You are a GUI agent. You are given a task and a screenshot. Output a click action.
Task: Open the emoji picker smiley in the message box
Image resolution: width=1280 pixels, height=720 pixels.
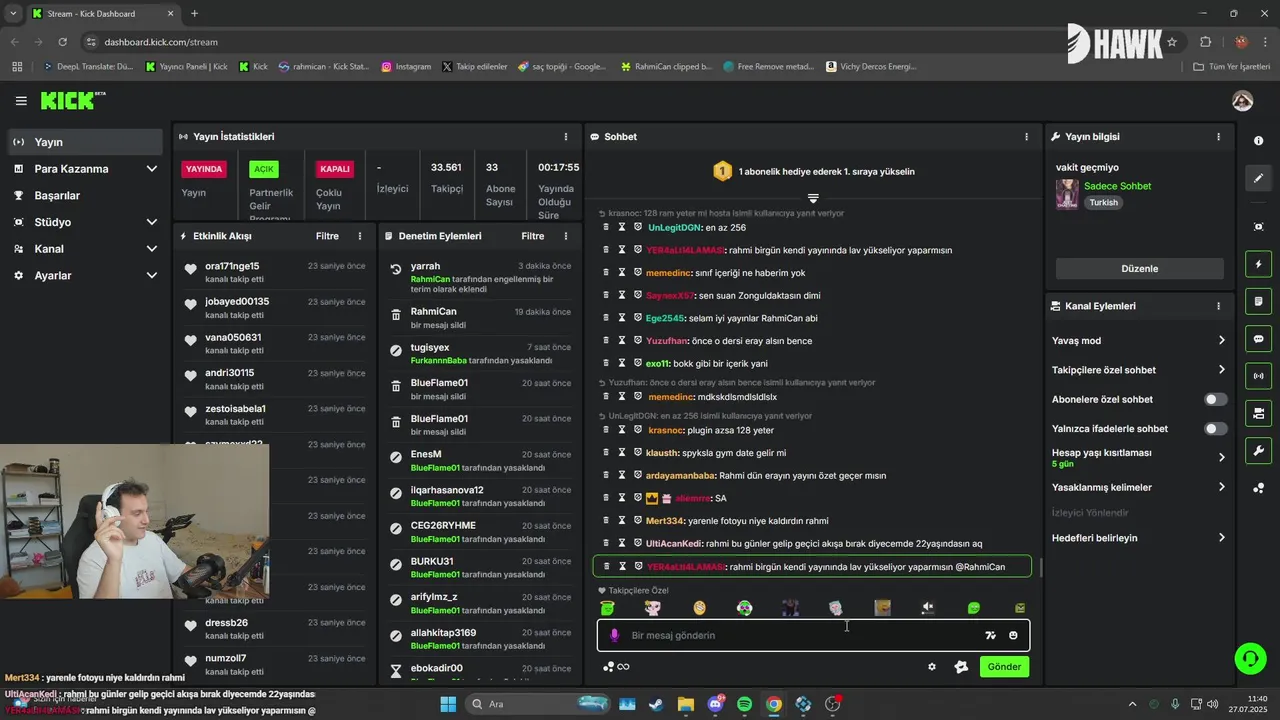click(x=1013, y=635)
